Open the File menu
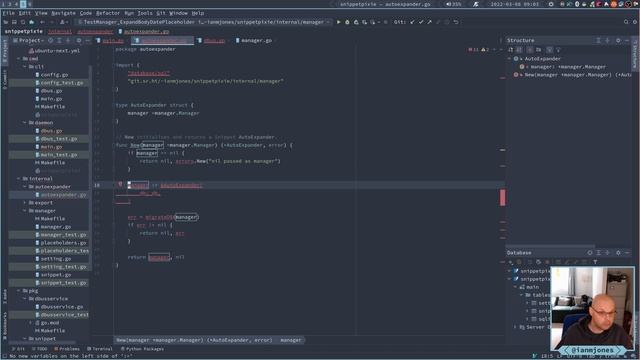The height and width of the screenshot is (360, 640). 9,13
